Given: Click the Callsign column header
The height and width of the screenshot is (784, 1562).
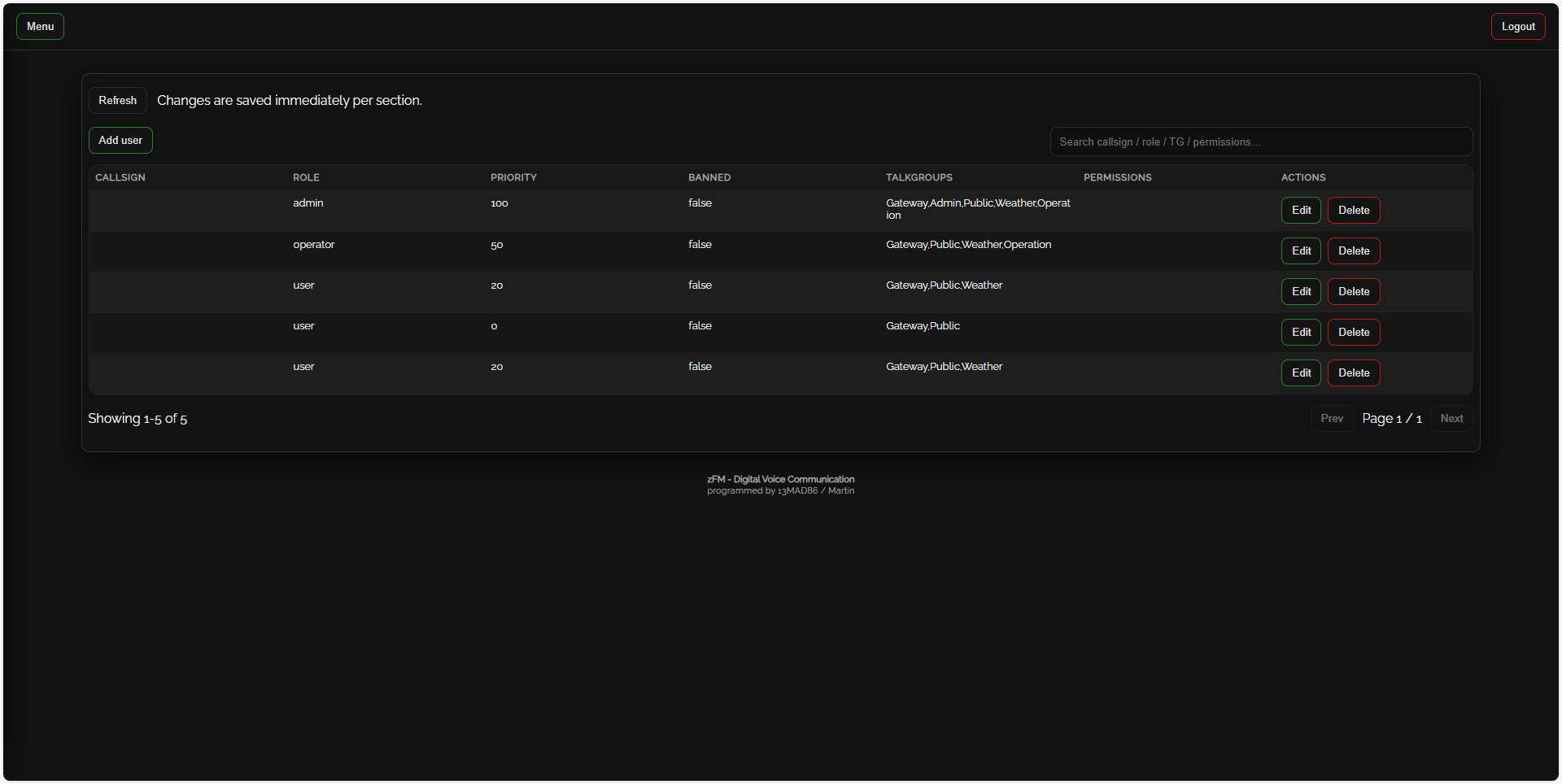Looking at the screenshot, I should tap(120, 177).
